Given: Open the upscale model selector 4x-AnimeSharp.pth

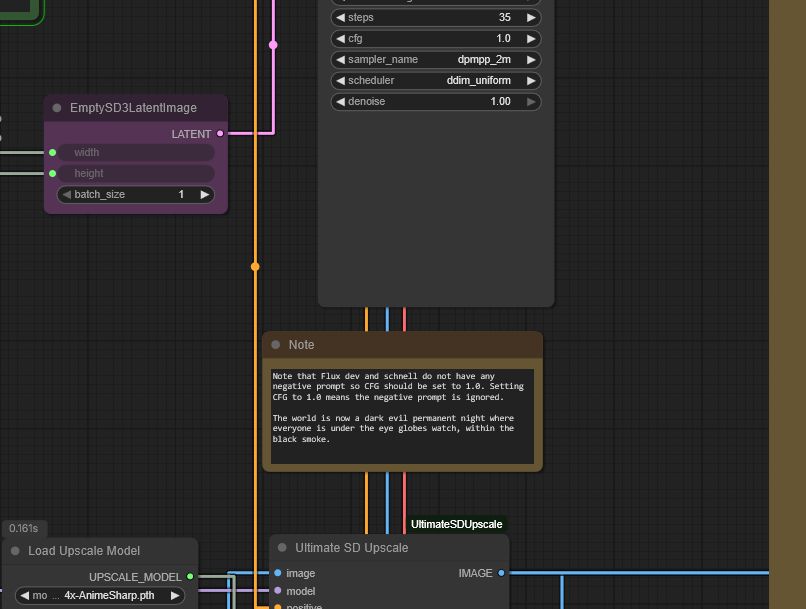Looking at the screenshot, I should (x=100, y=595).
